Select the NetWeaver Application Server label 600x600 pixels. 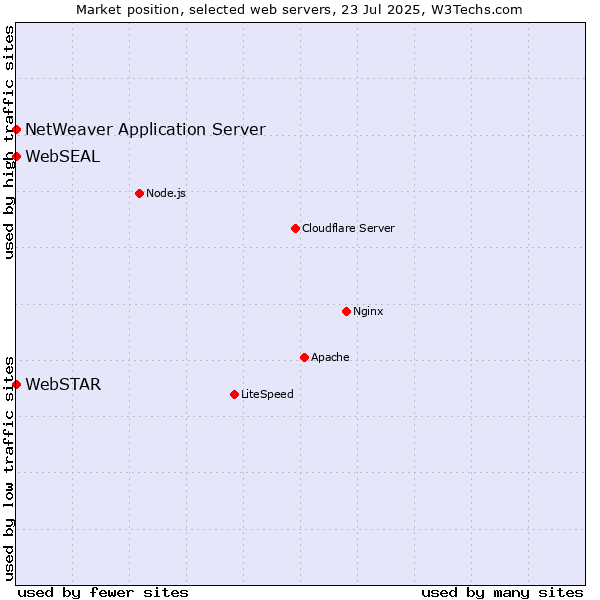pos(145,130)
